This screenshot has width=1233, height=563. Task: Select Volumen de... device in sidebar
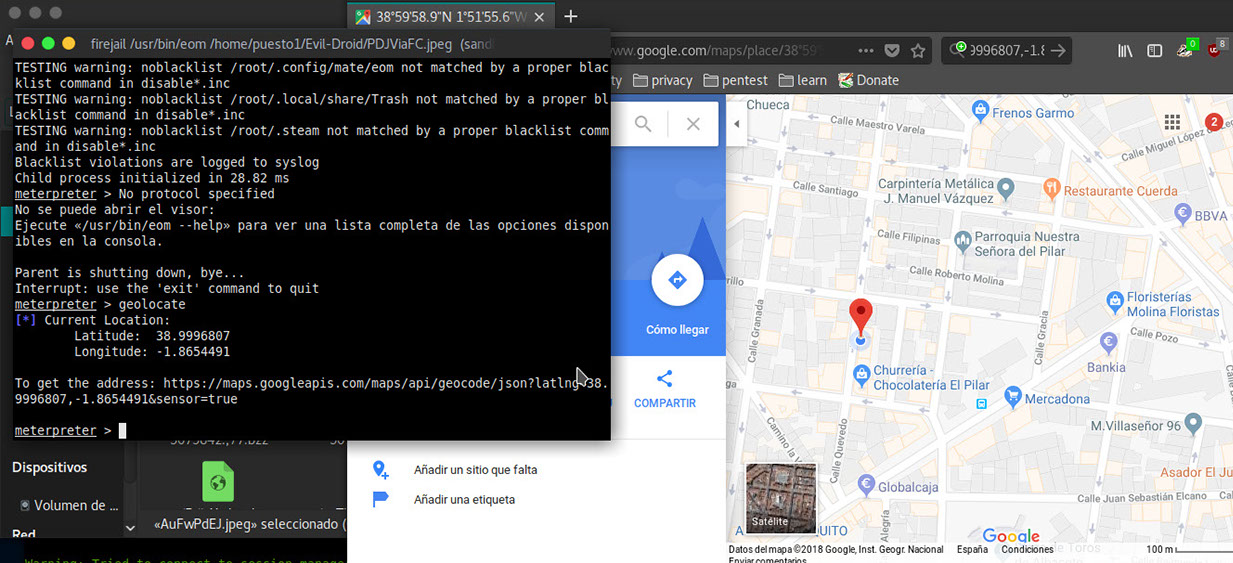[x=69, y=505]
